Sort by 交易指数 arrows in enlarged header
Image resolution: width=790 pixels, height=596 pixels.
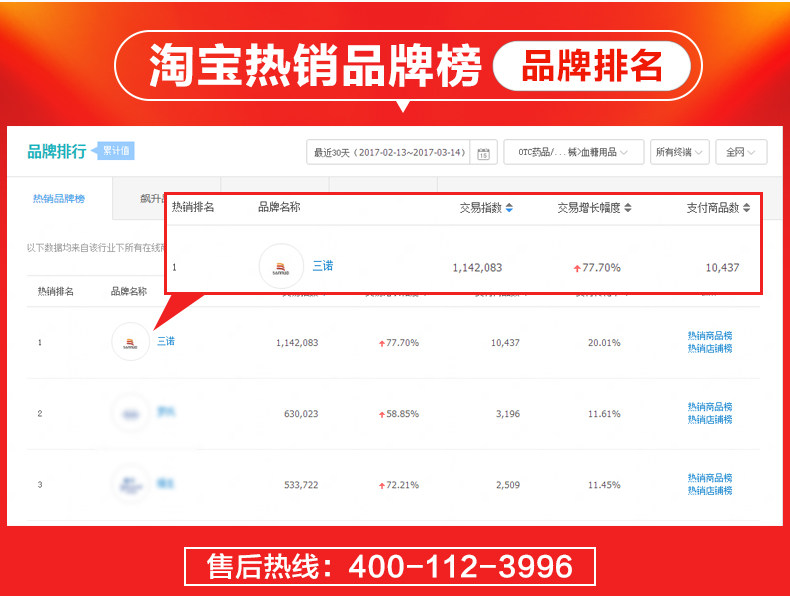pyautogui.click(x=509, y=208)
